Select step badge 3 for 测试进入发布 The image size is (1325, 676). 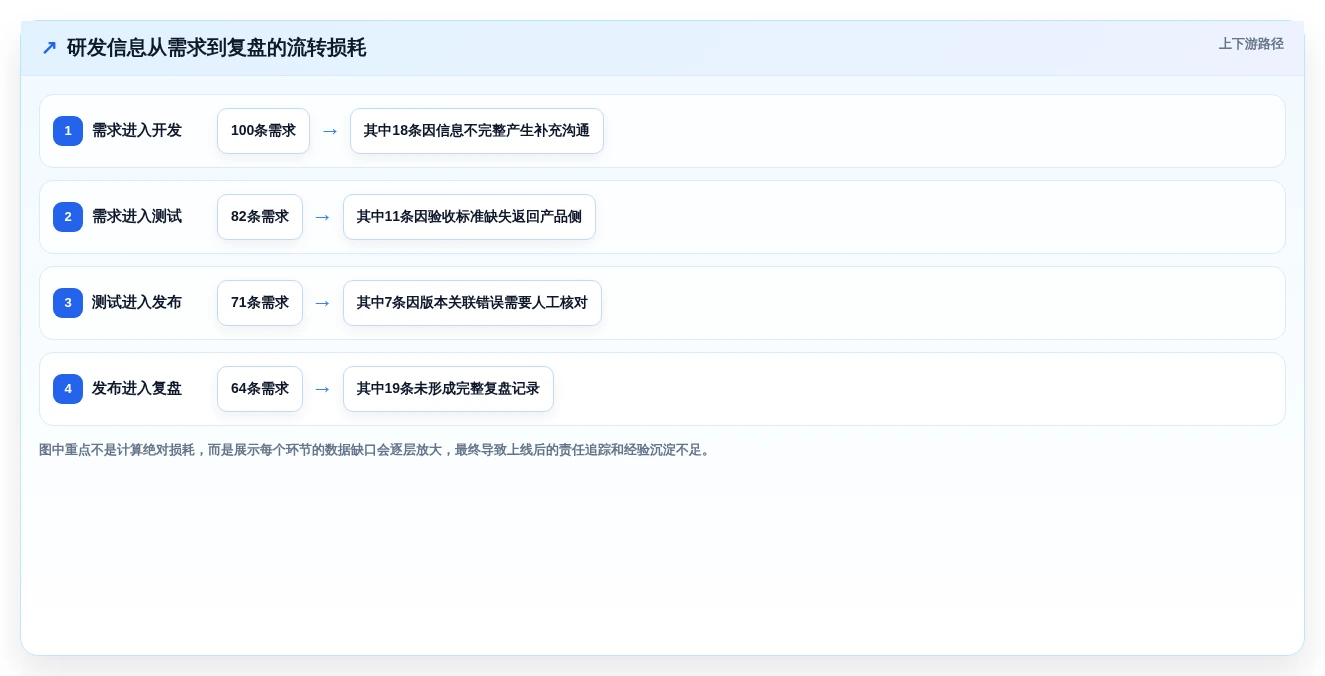coord(68,303)
